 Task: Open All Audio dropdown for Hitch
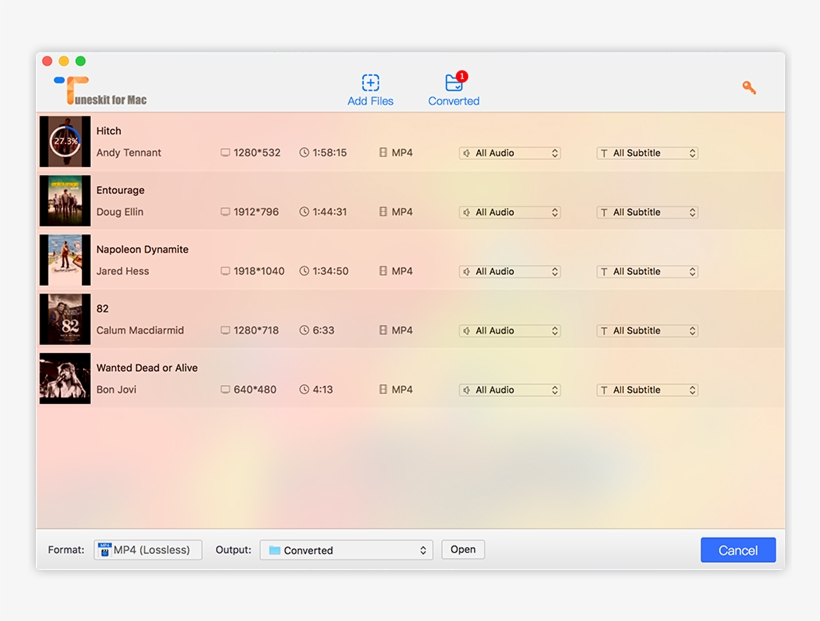tap(510, 153)
